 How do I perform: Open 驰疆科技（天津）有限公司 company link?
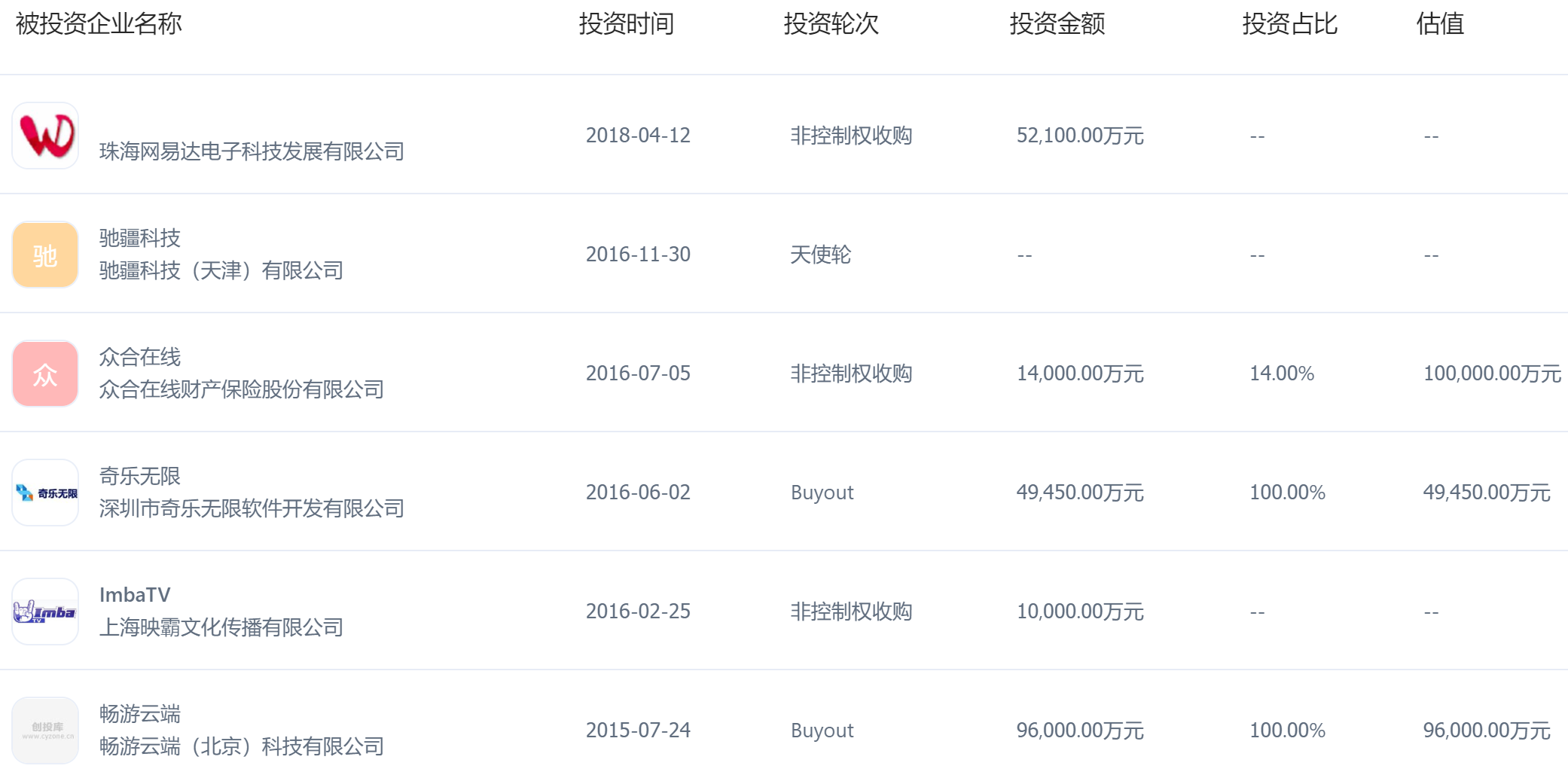coord(221,270)
